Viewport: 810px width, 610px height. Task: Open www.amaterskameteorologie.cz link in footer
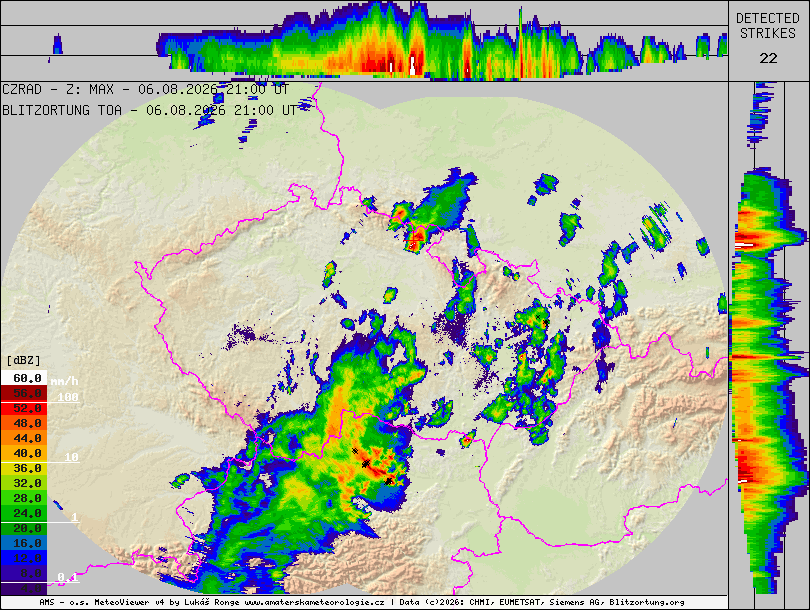coord(314,602)
